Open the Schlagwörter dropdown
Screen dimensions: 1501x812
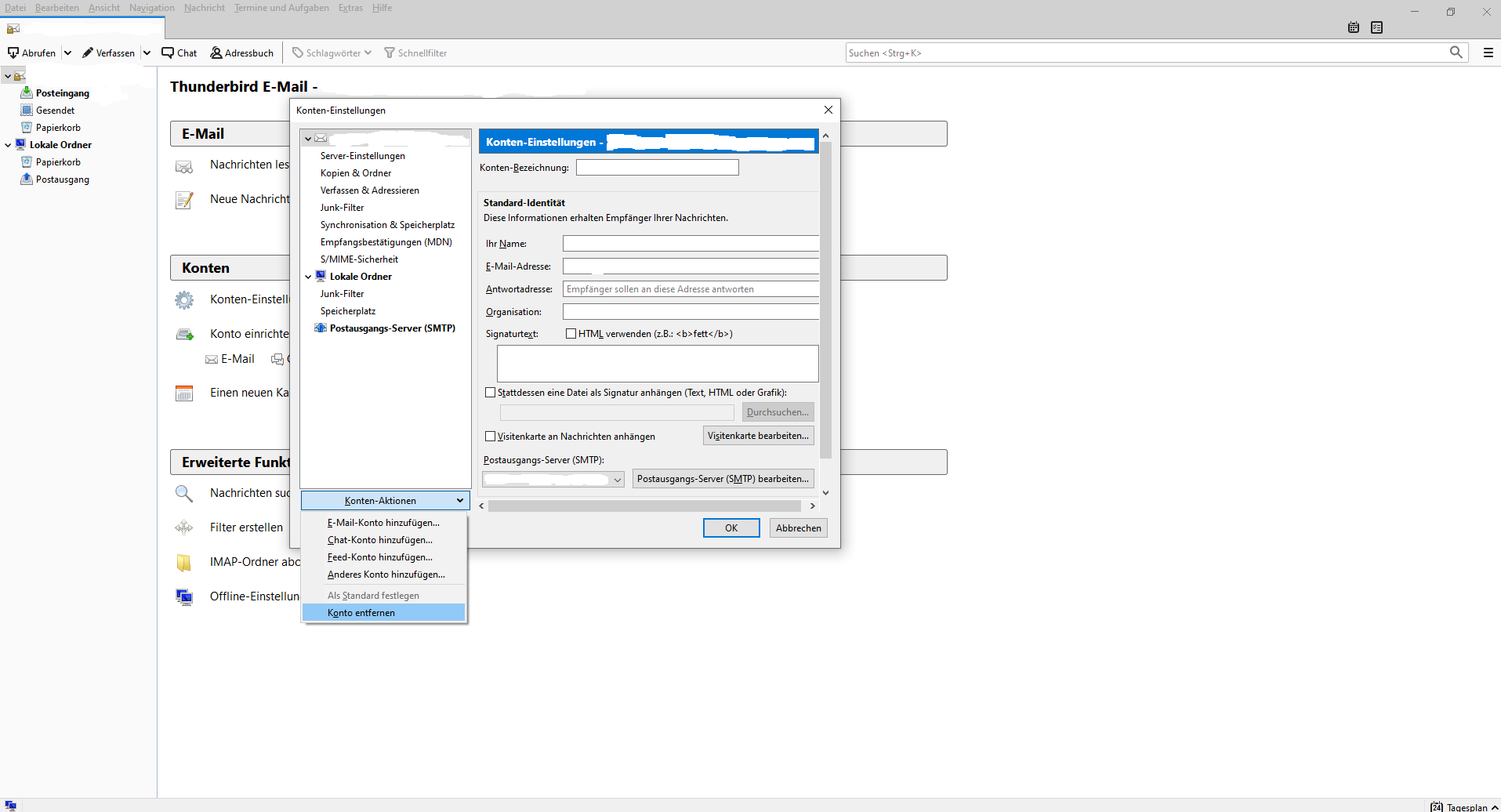332,53
